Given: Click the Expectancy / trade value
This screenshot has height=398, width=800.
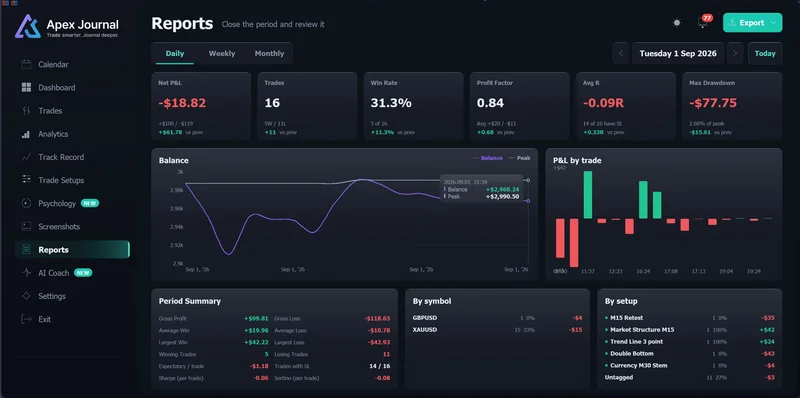Looking at the screenshot, I should (x=259, y=366).
